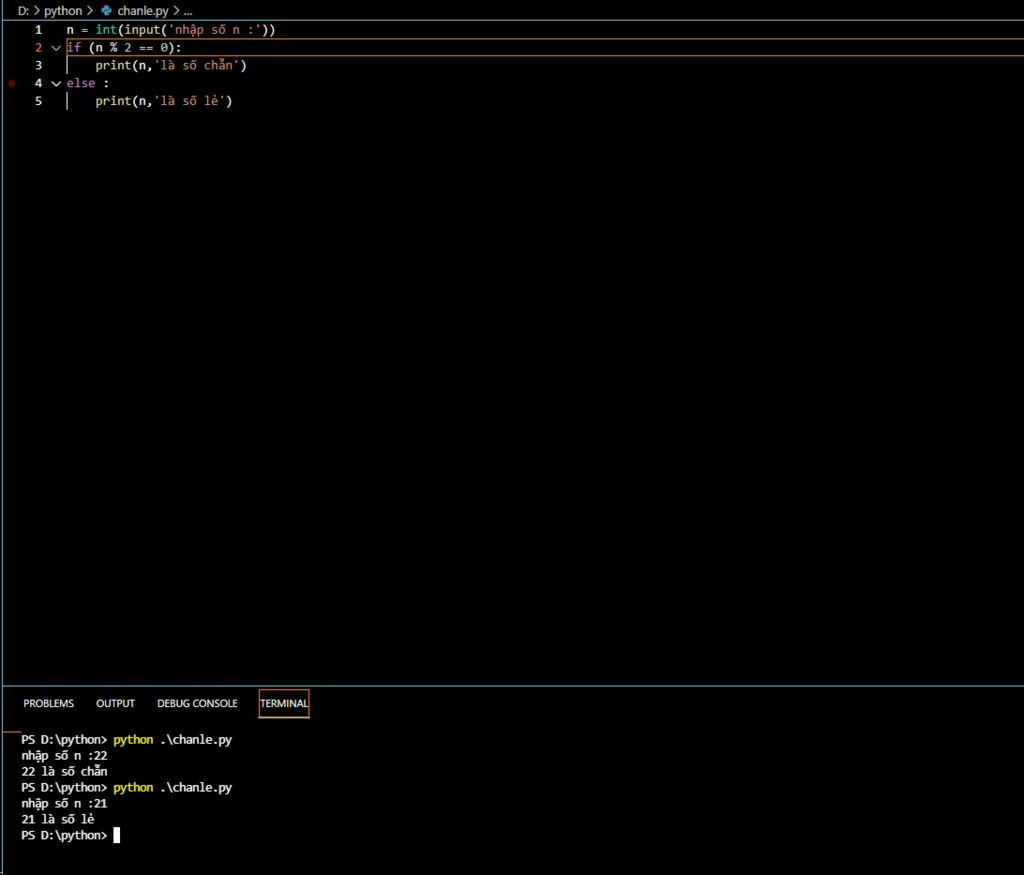
Task: Switch to the OUTPUT tab
Action: click(x=115, y=703)
